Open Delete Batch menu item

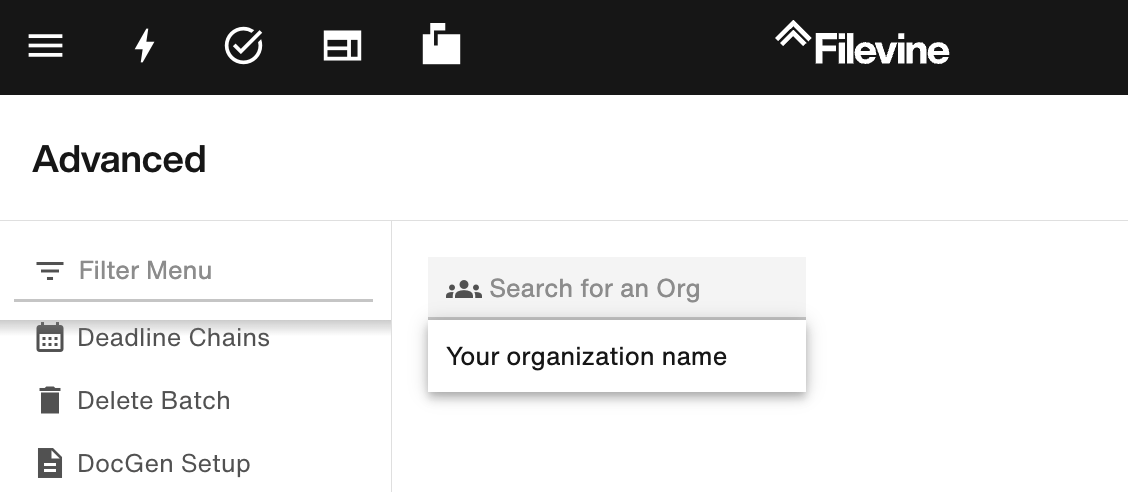pos(153,401)
